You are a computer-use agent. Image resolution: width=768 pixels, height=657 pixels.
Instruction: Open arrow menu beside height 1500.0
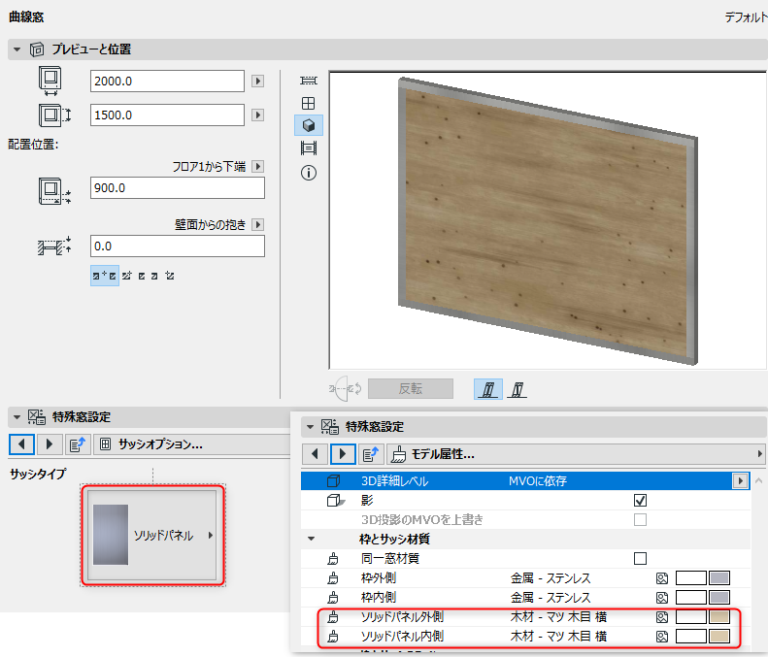point(258,115)
